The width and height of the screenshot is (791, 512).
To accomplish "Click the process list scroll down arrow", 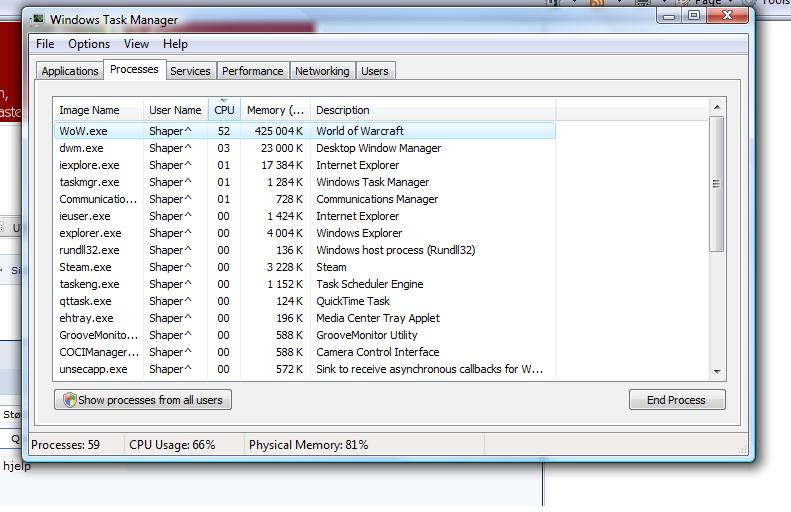I will [717, 371].
